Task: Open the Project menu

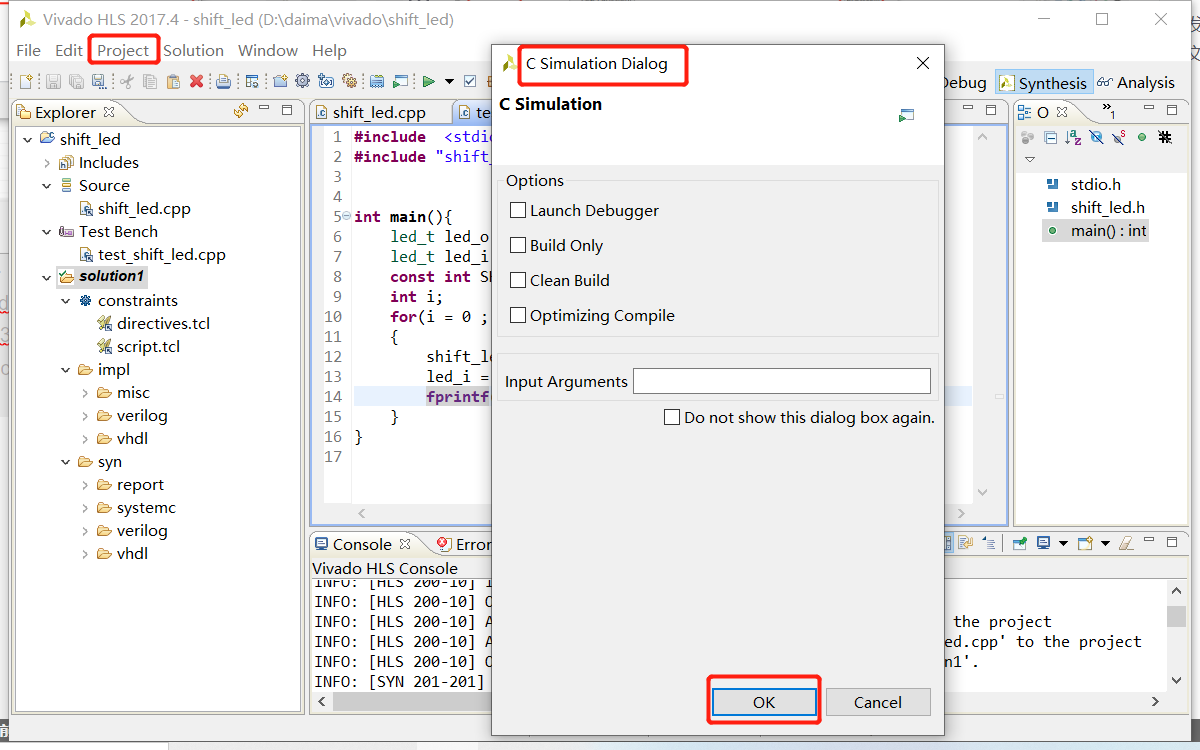Action: [123, 50]
